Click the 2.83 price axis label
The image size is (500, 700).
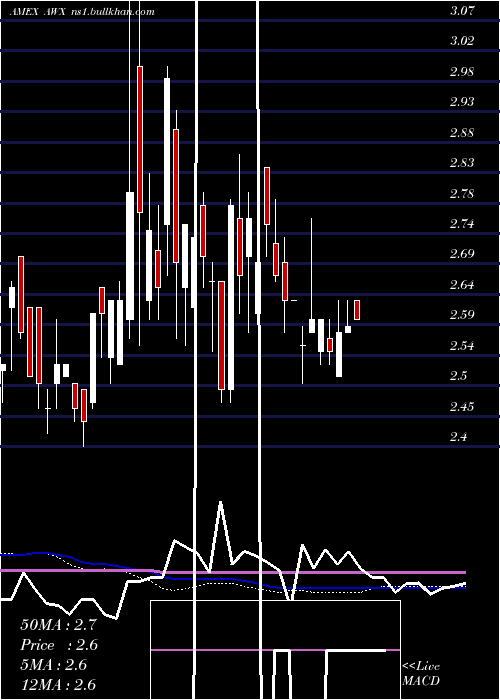pyautogui.click(x=462, y=163)
